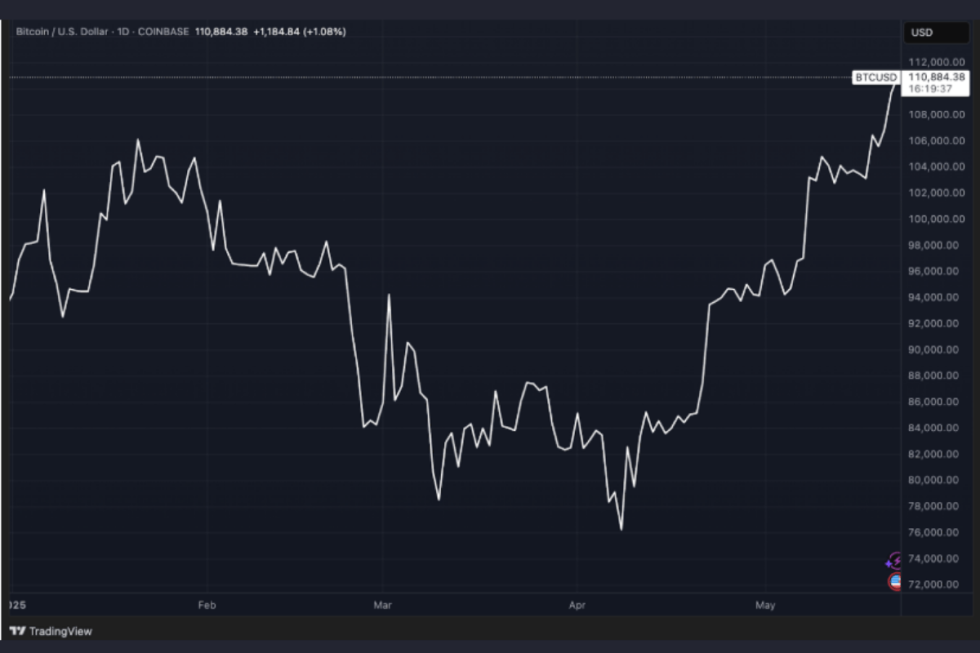Click the May label on the time axis
This screenshot has width=980, height=653.
point(765,605)
